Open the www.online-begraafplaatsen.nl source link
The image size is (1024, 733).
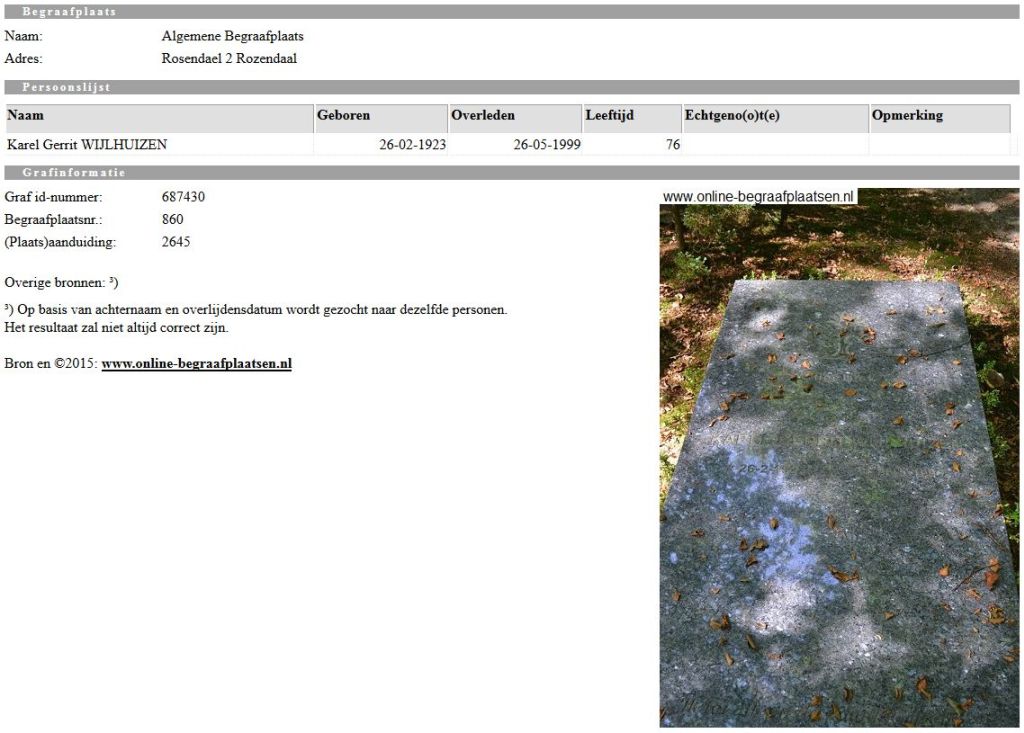pyautogui.click(x=197, y=364)
